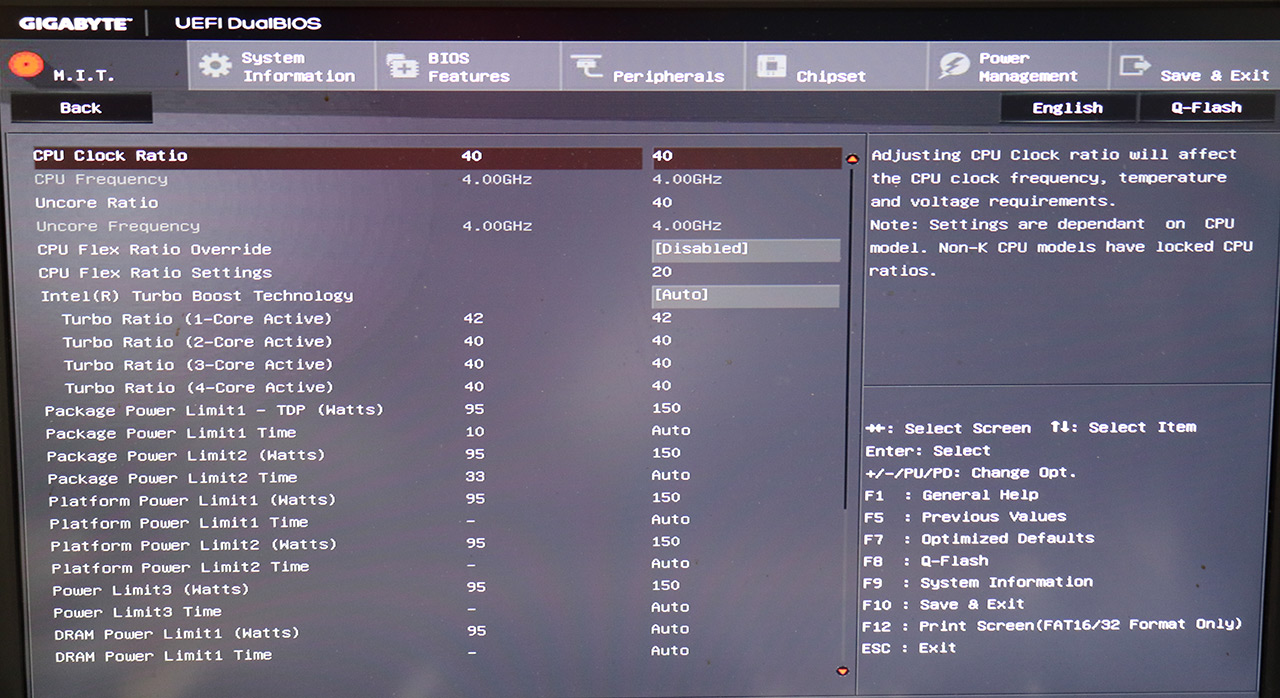
Task: Switch to the BIOS Features tab
Action: [468, 67]
